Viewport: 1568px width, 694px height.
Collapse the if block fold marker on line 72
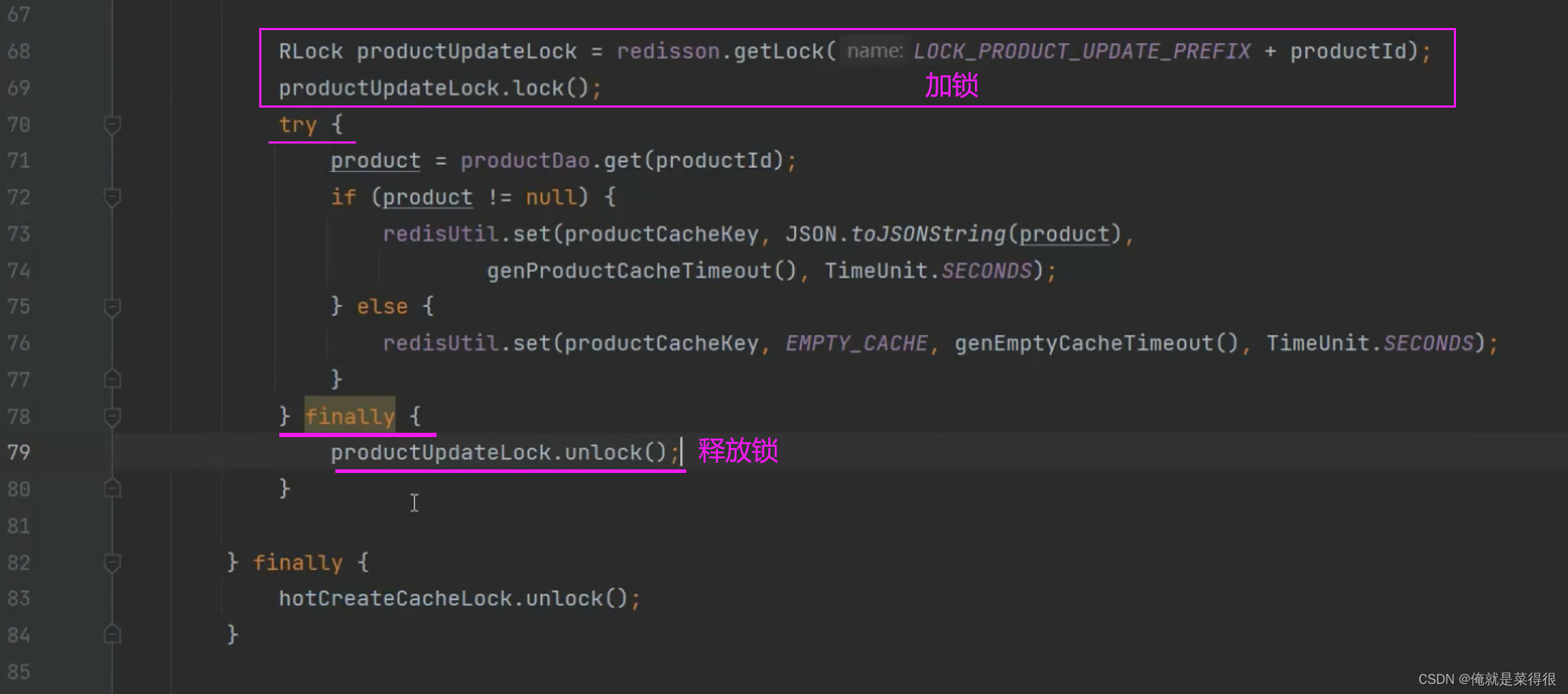tap(112, 197)
